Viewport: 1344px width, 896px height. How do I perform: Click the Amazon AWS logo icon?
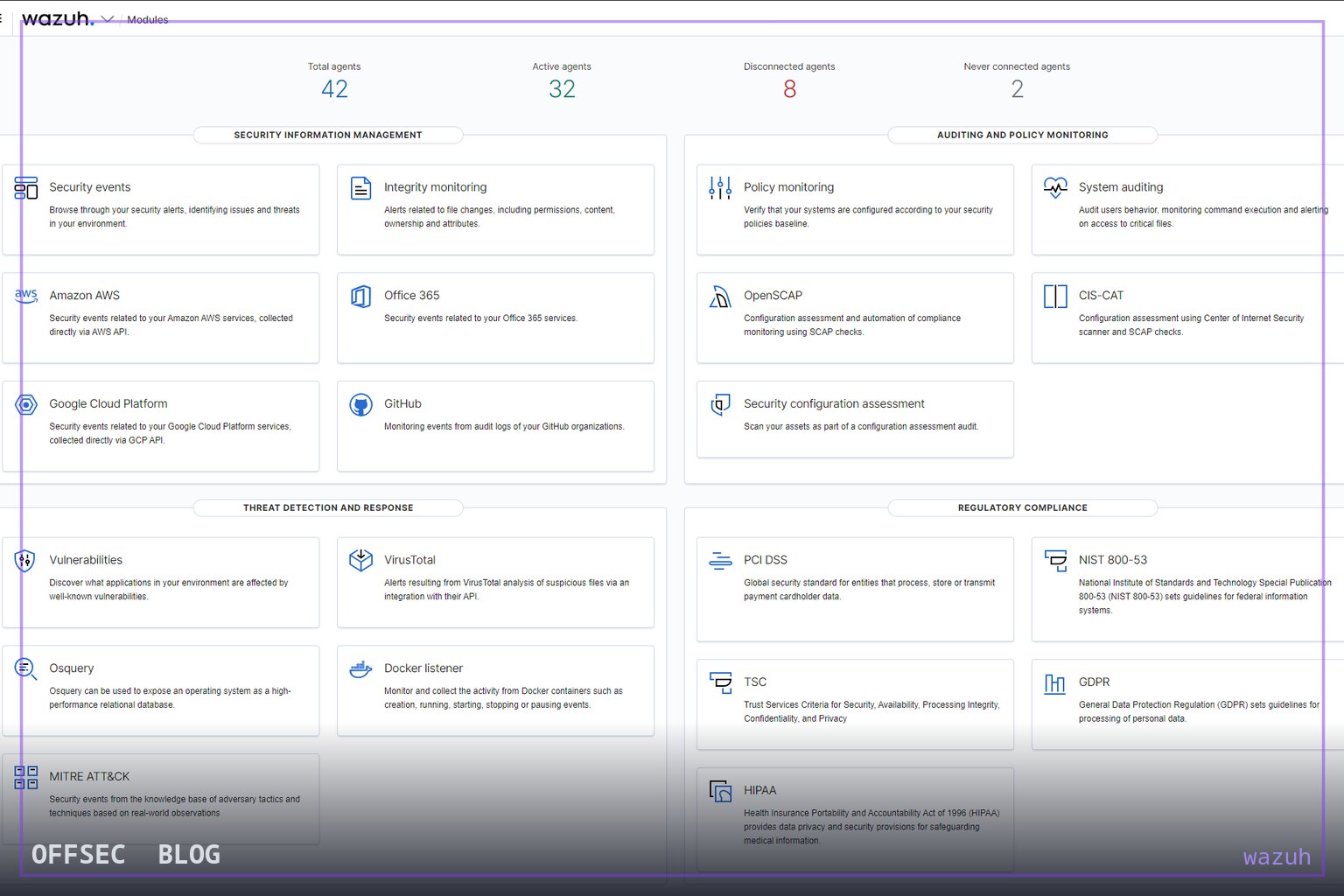[x=26, y=296]
